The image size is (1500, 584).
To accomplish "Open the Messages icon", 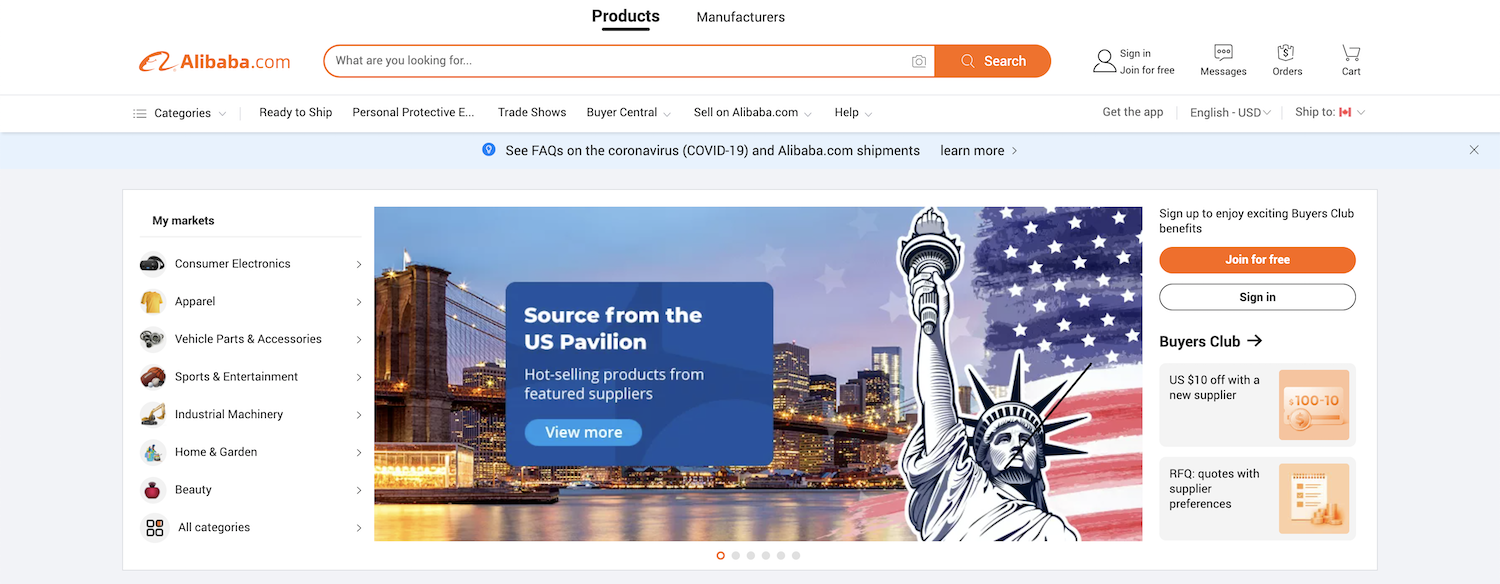I will point(1223,53).
